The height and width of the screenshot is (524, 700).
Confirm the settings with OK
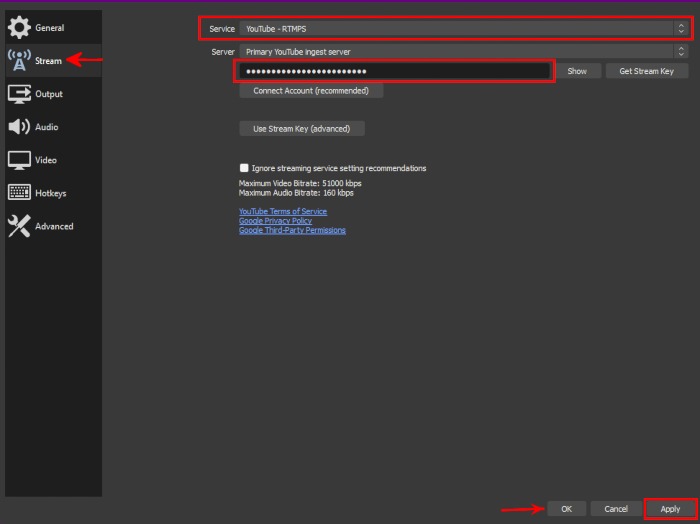click(567, 509)
